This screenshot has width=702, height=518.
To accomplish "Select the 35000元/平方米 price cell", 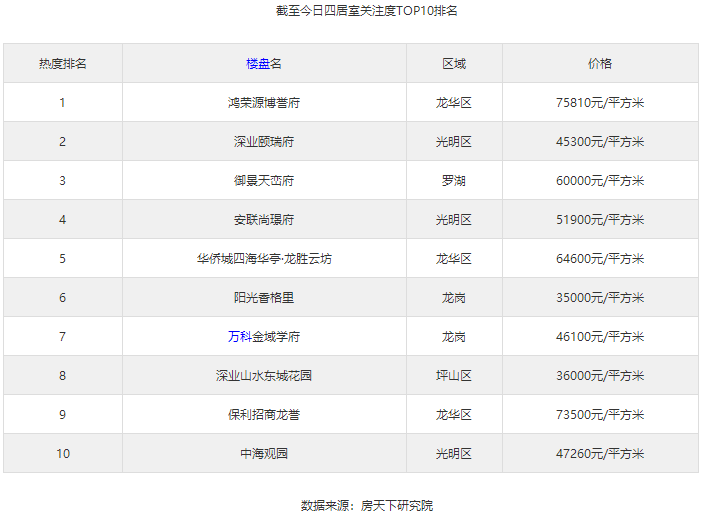I will [600, 298].
